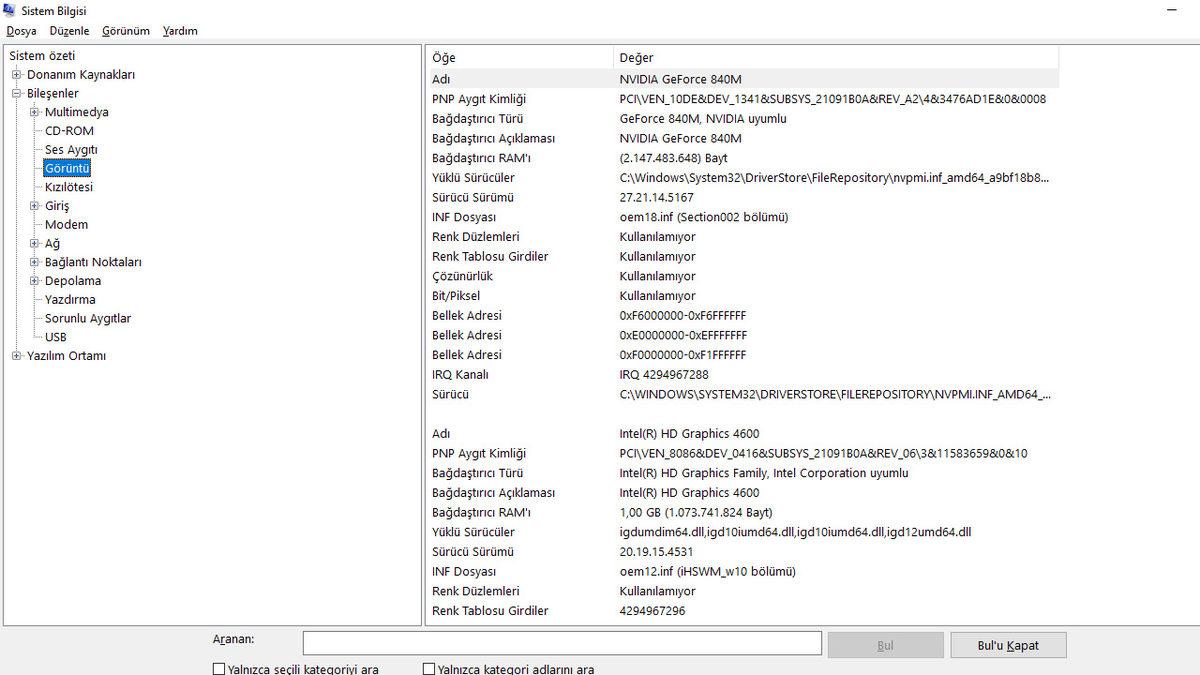Select Sorunlu Aygıtlar in the tree
Image resolution: width=1200 pixels, height=675 pixels.
pos(88,318)
